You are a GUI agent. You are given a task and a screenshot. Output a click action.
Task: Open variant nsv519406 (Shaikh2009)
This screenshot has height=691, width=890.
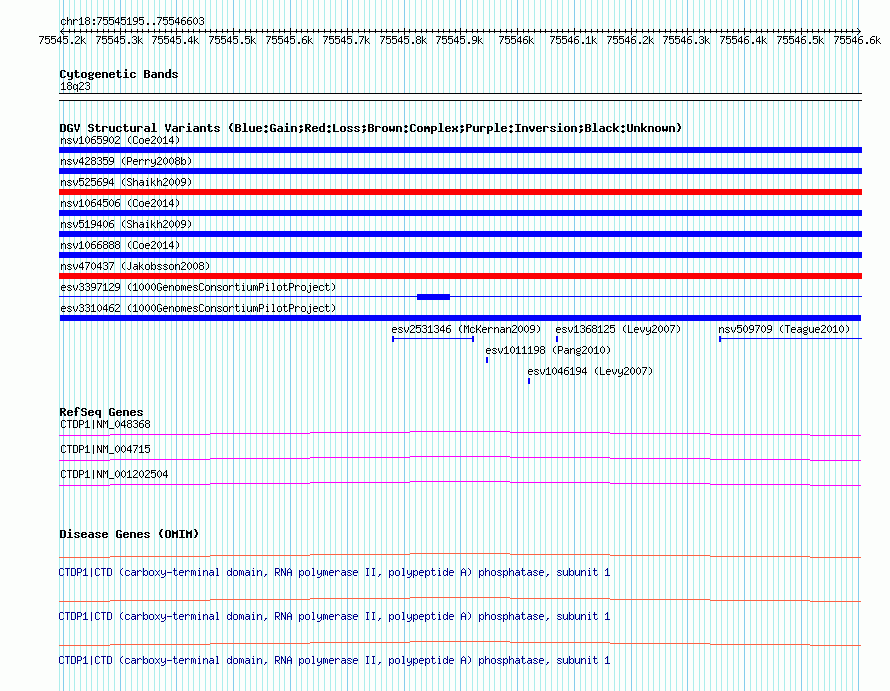click(126, 224)
